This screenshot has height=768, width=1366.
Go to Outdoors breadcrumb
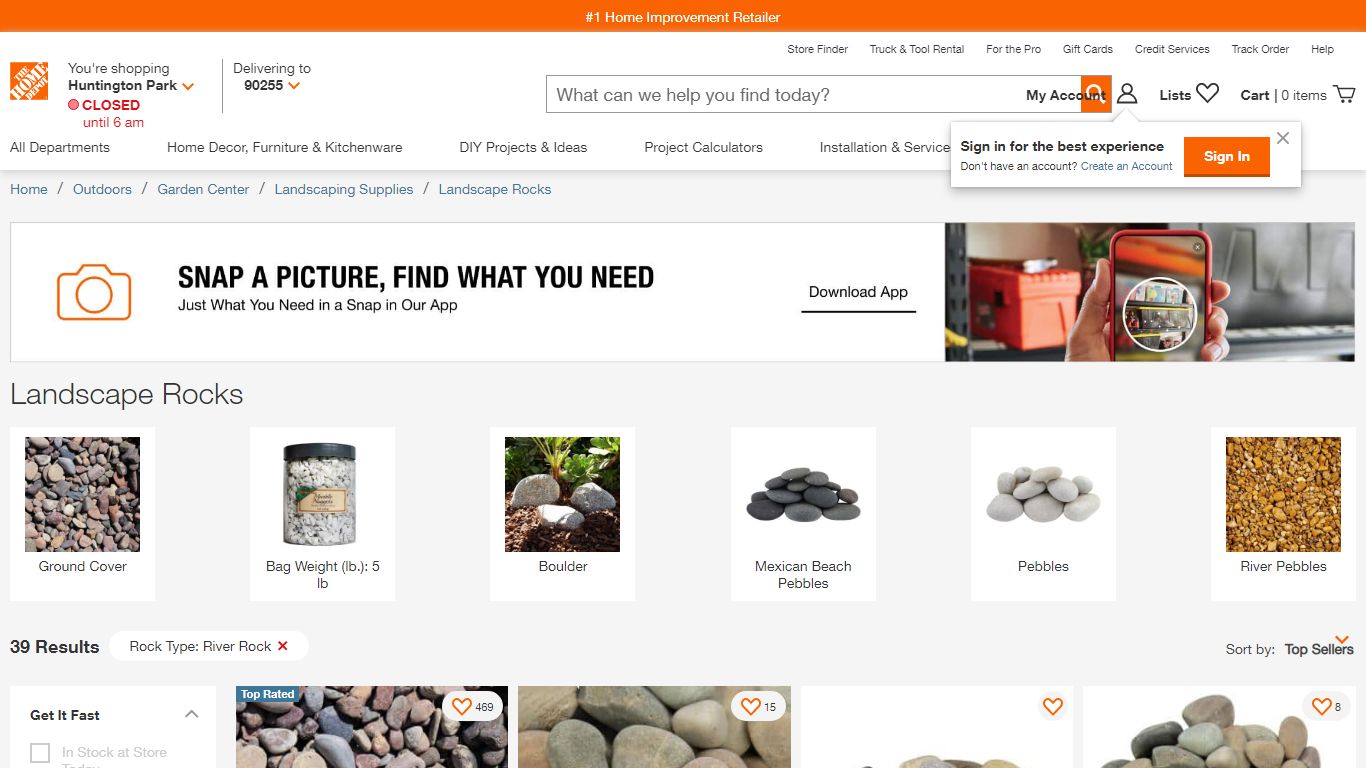click(x=102, y=189)
